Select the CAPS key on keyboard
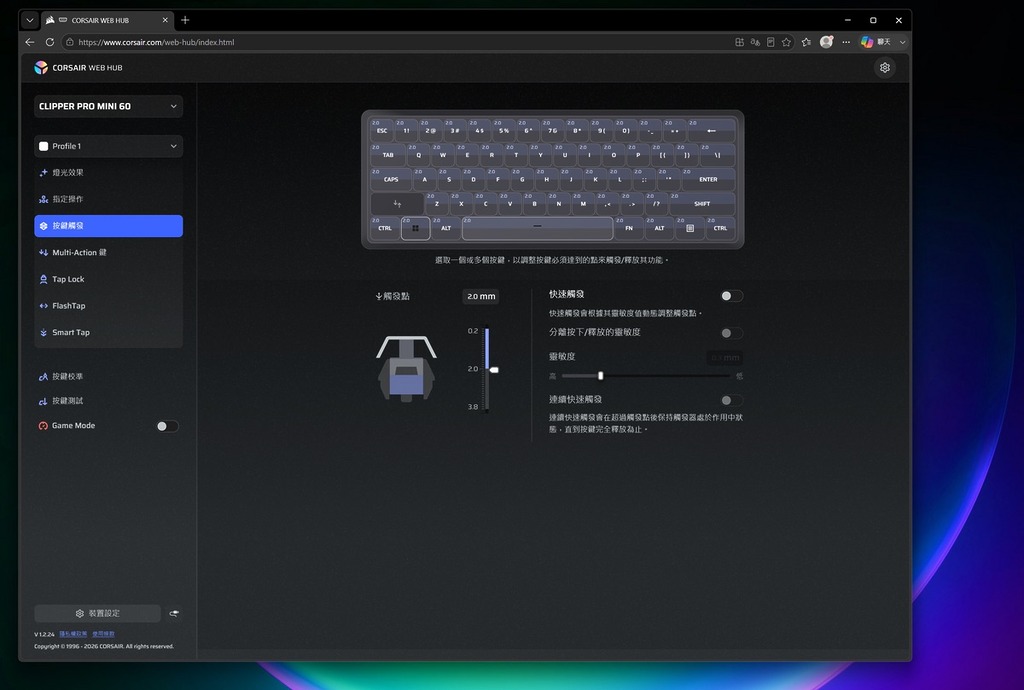The image size is (1024, 690). 391,179
